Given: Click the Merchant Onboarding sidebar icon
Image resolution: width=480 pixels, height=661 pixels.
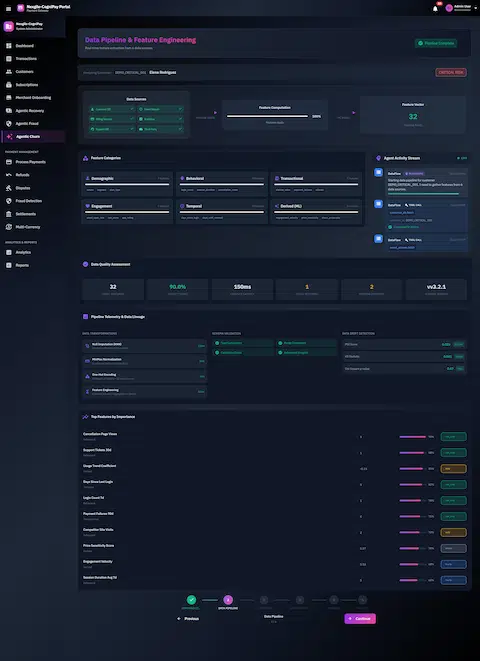Looking at the screenshot, I should tap(9, 97).
